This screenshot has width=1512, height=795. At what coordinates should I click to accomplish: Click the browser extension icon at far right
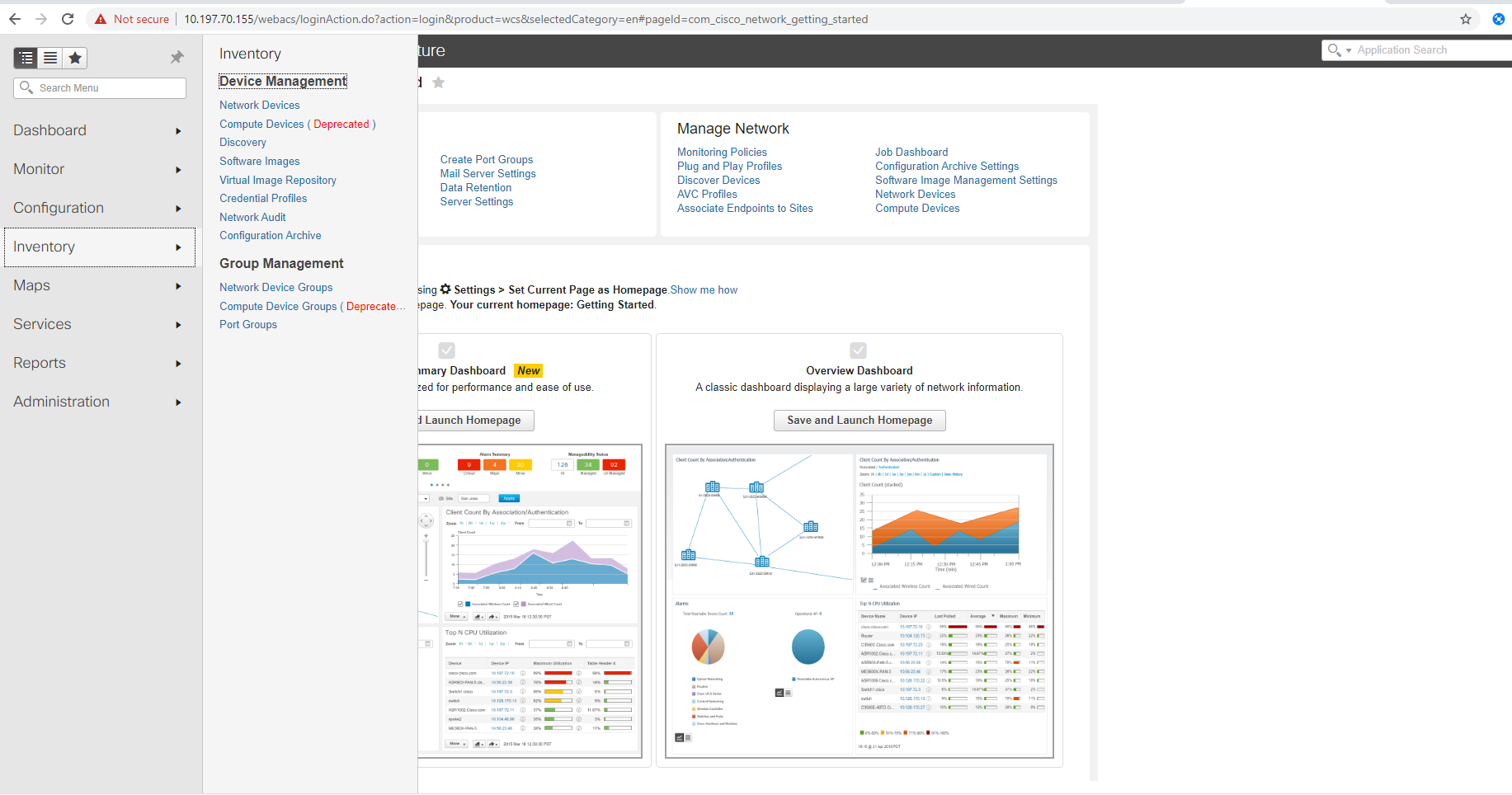pos(1499,19)
